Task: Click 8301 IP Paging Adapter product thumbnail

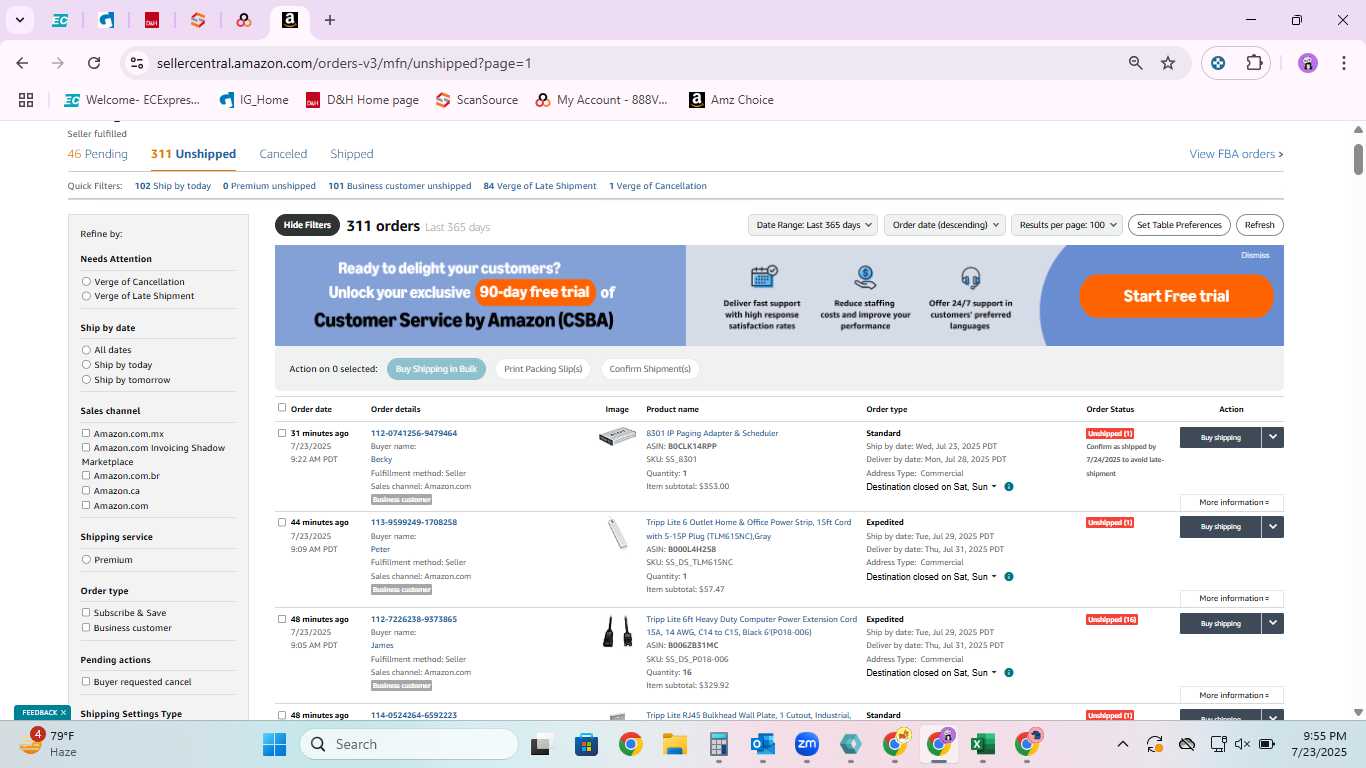Action: 617,436
